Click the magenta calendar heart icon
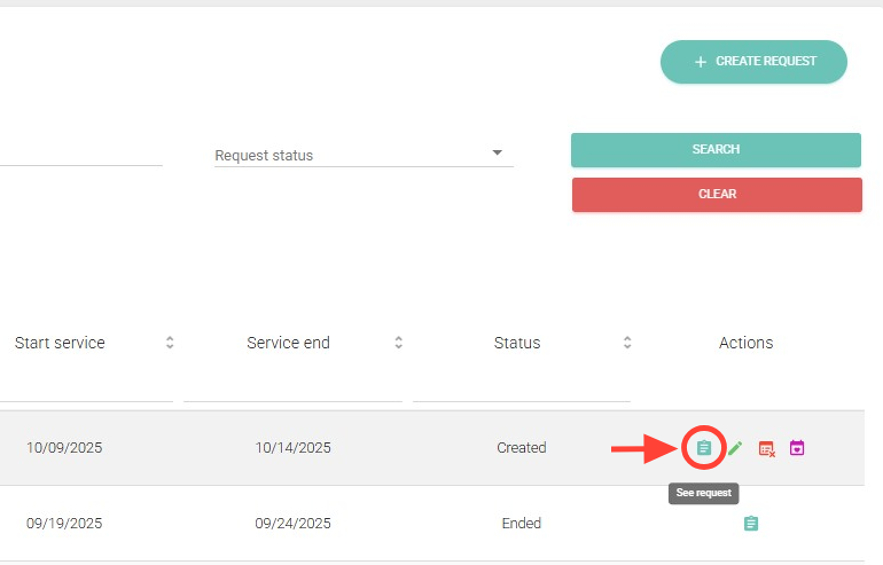 pos(797,448)
